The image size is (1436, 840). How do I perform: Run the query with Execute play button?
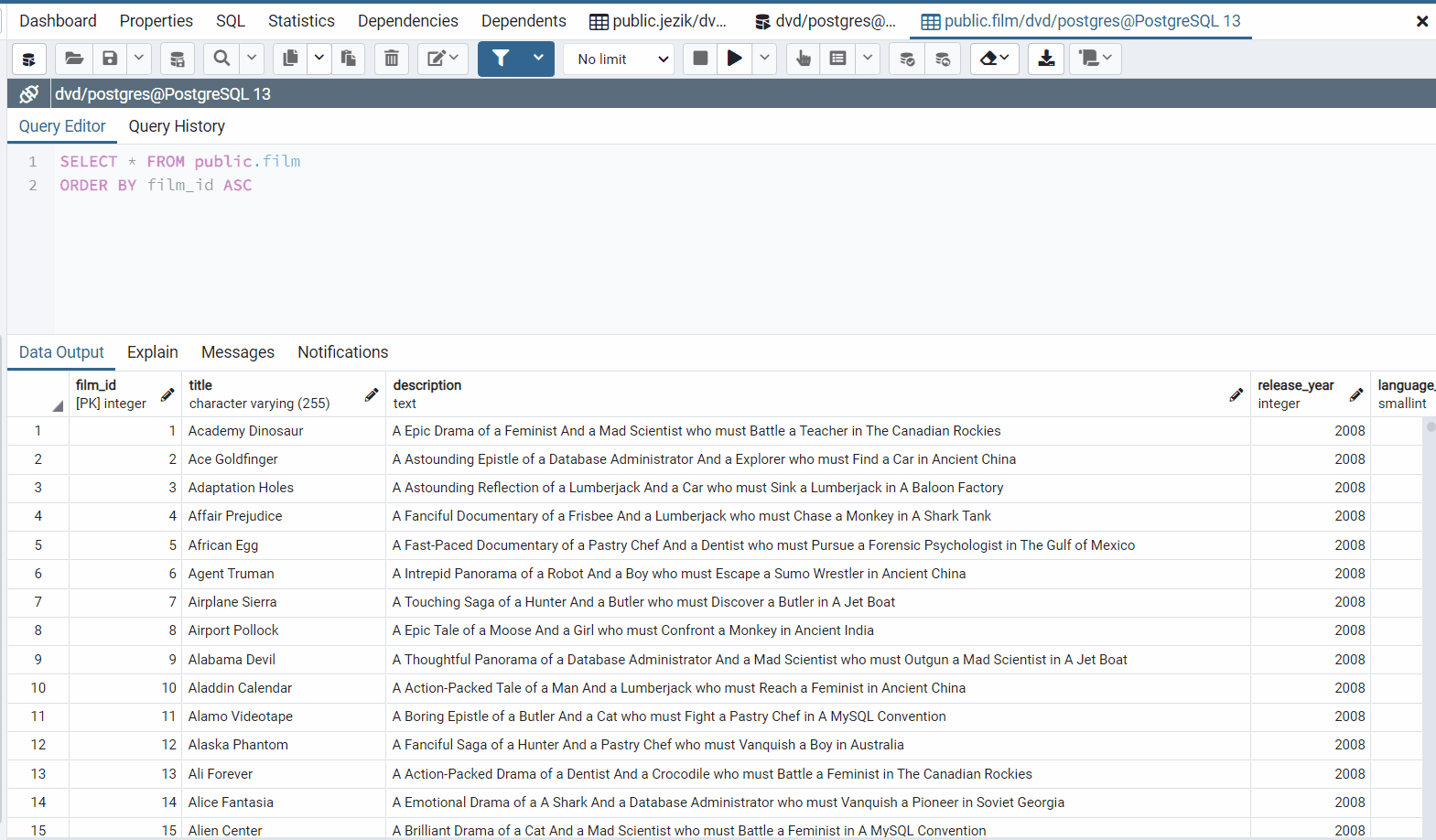pos(734,59)
